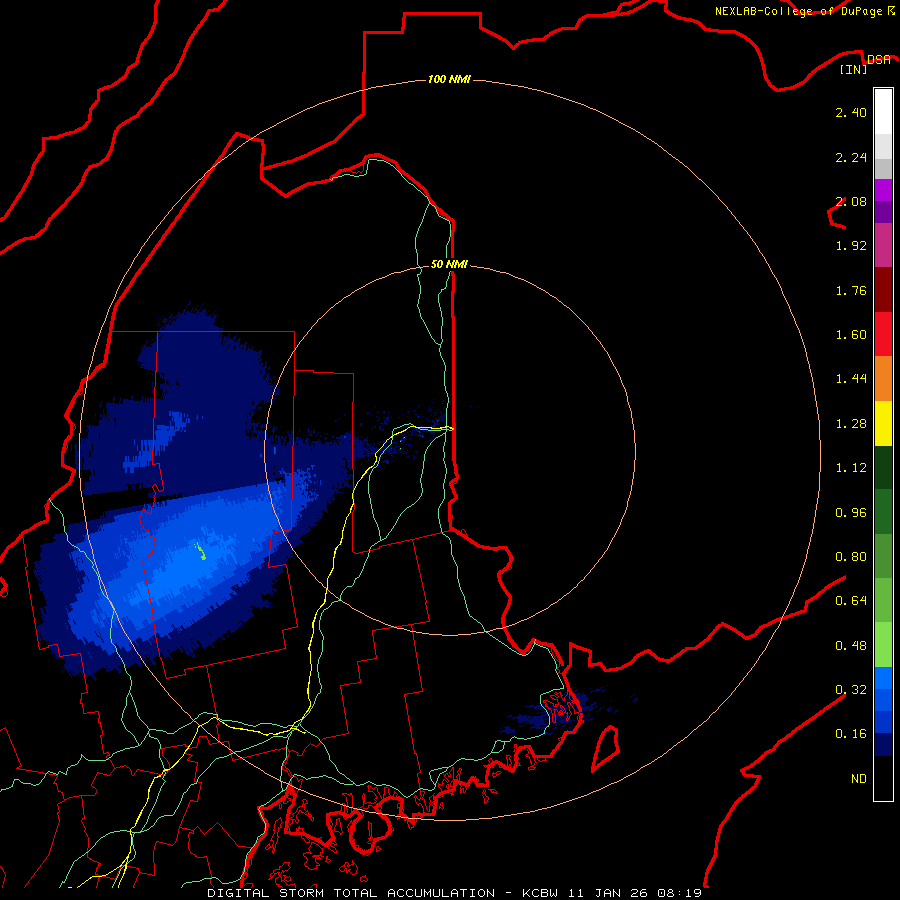Image resolution: width=900 pixels, height=900 pixels.
Task: Select the bright red swatch beside 1.60
Action: (883, 334)
